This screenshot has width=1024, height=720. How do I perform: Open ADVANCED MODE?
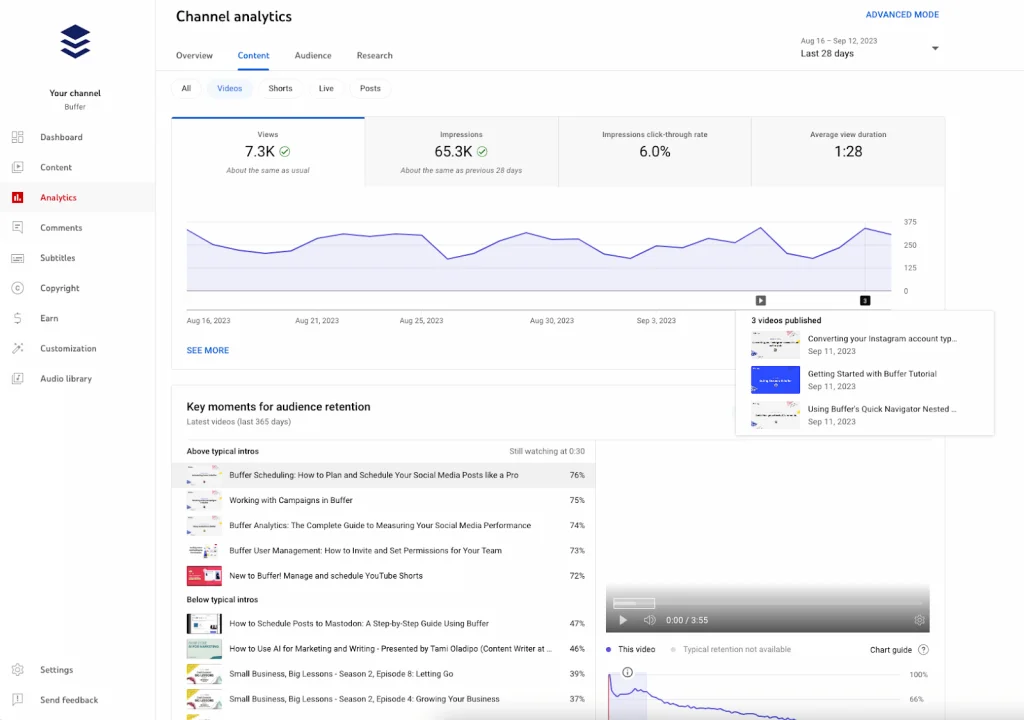tap(902, 14)
